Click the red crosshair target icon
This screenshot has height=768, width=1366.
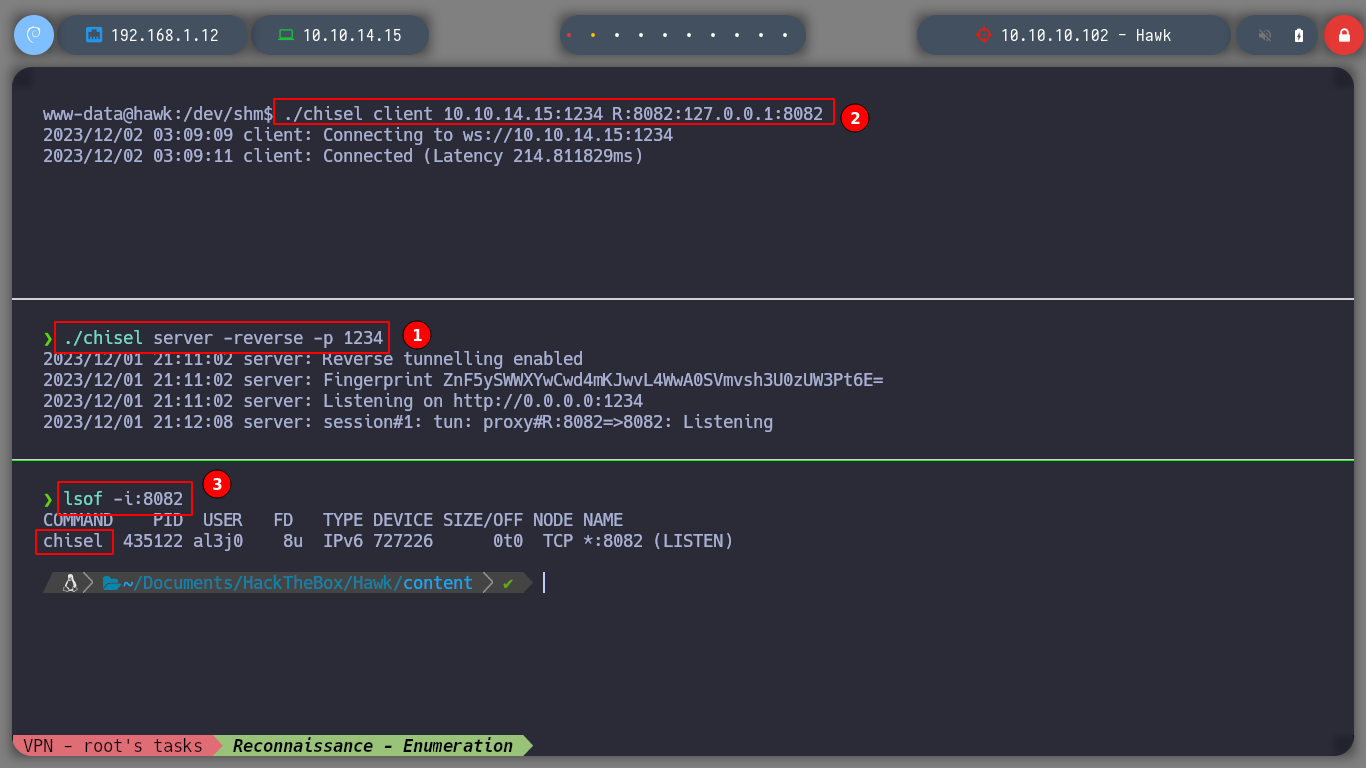point(983,35)
